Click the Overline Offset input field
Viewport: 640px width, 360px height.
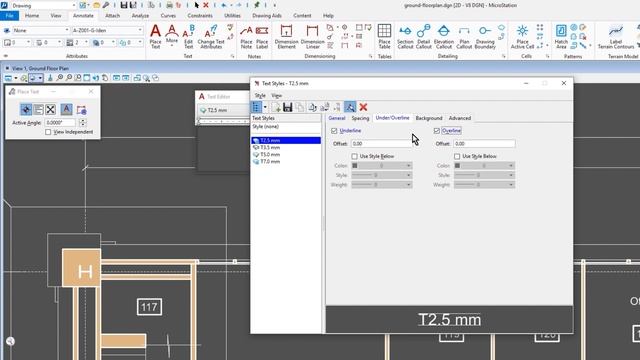coord(484,144)
